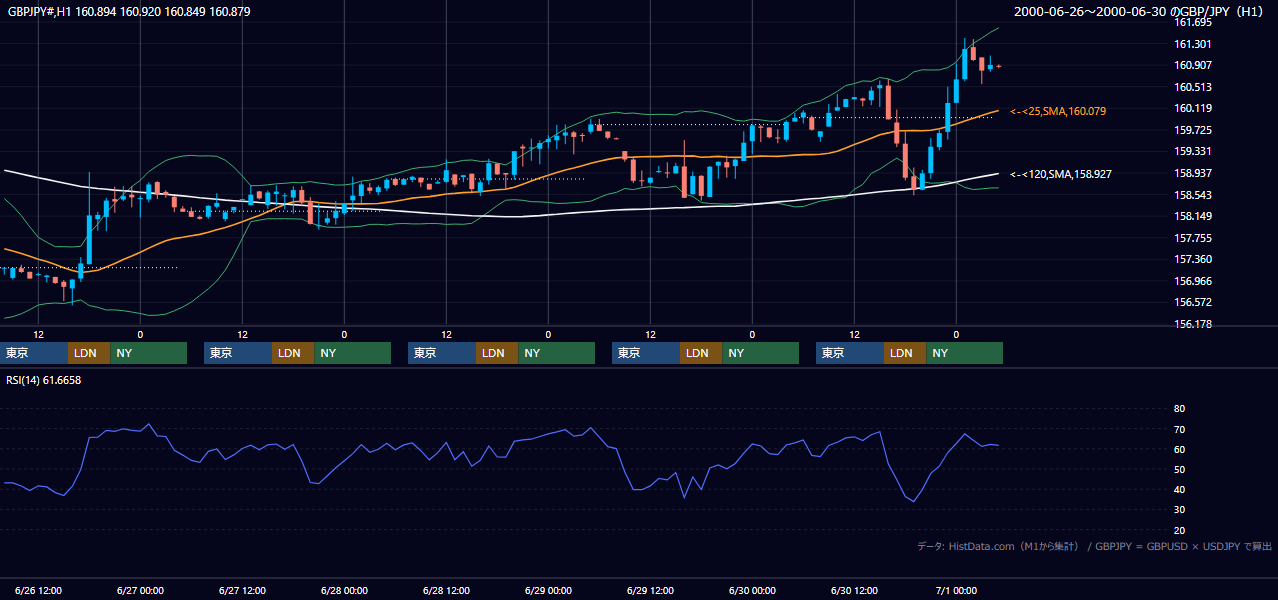Click the RSI 20 level label
Screen dimensions: 1278x600
coord(1179,530)
